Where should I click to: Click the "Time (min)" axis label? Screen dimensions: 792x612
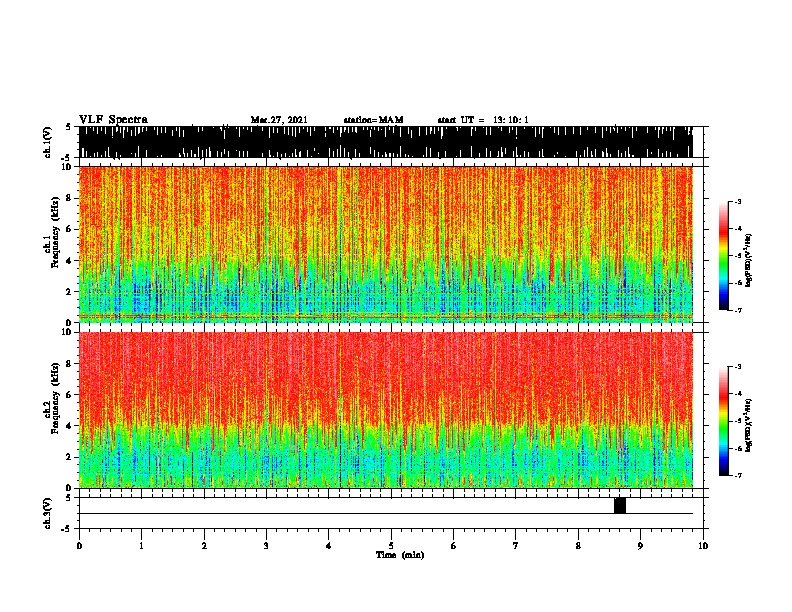click(400, 555)
